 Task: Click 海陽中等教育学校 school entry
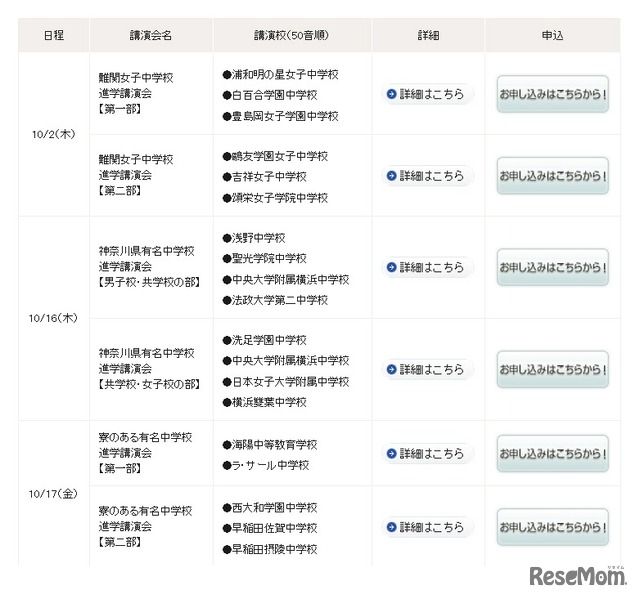point(270,445)
